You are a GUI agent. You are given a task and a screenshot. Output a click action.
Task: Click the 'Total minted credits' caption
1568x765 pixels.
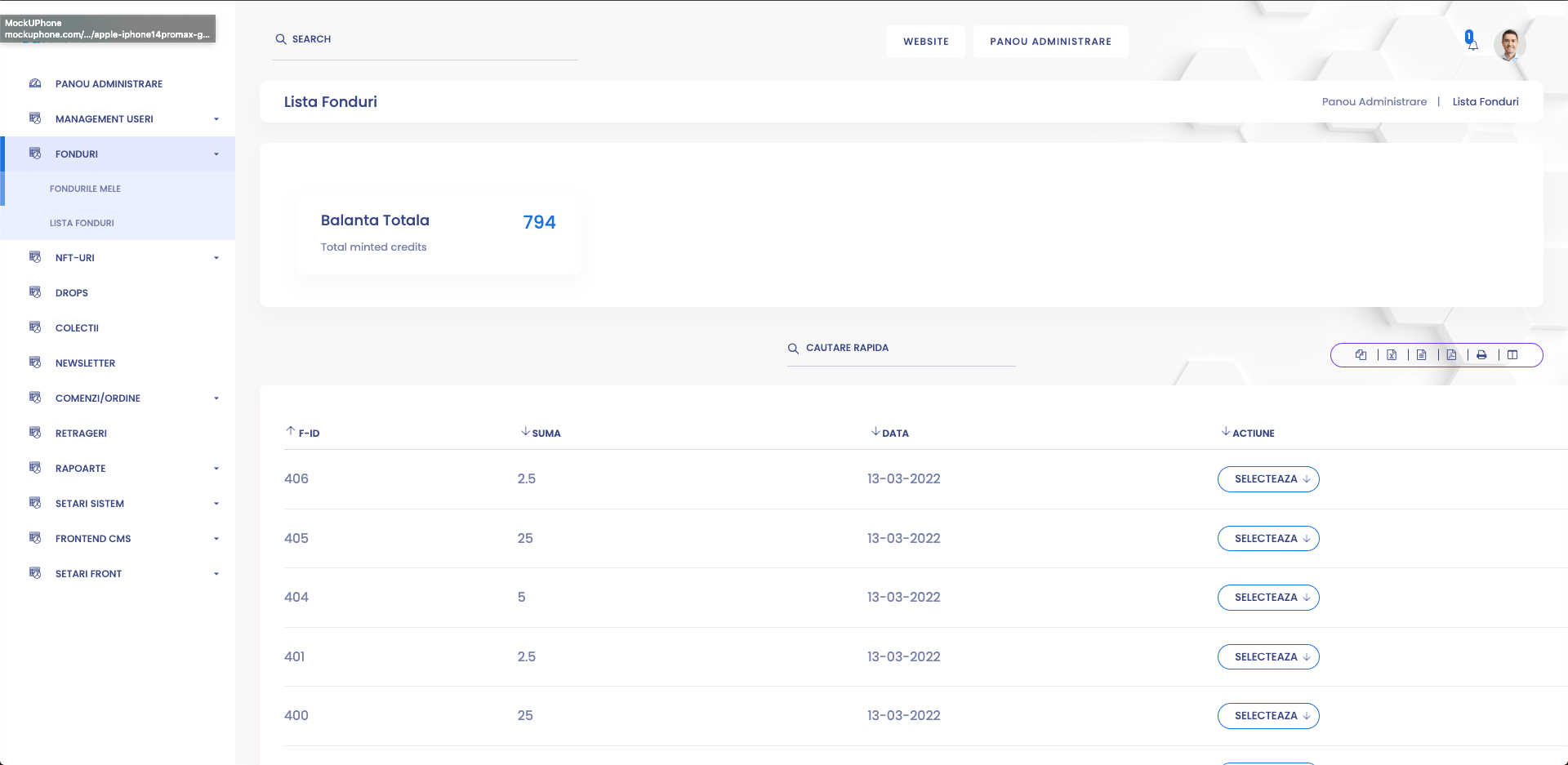point(373,247)
